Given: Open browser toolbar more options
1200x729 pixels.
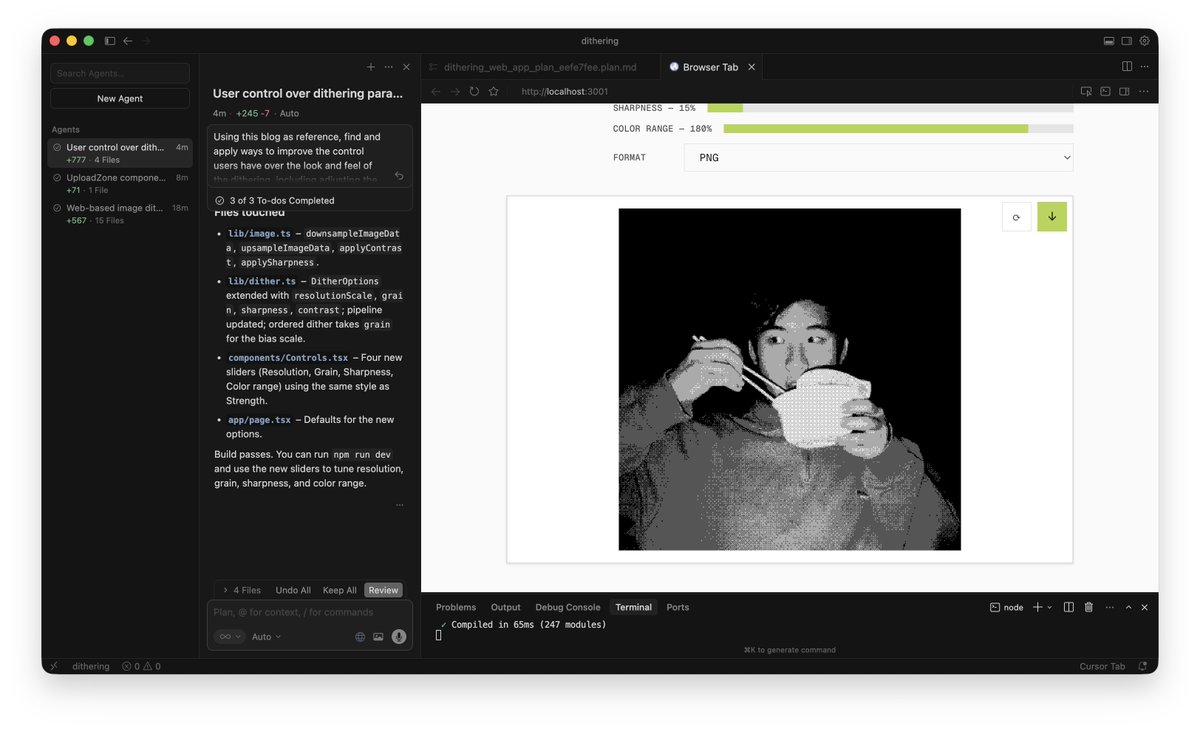Looking at the screenshot, I should click(x=1143, y=91).
